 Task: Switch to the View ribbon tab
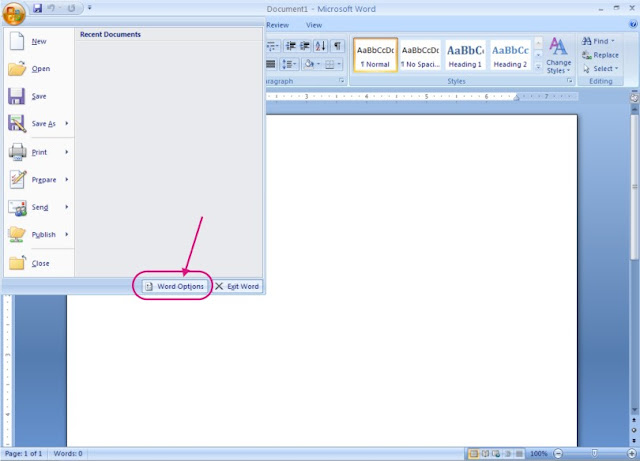coord(314,25)
